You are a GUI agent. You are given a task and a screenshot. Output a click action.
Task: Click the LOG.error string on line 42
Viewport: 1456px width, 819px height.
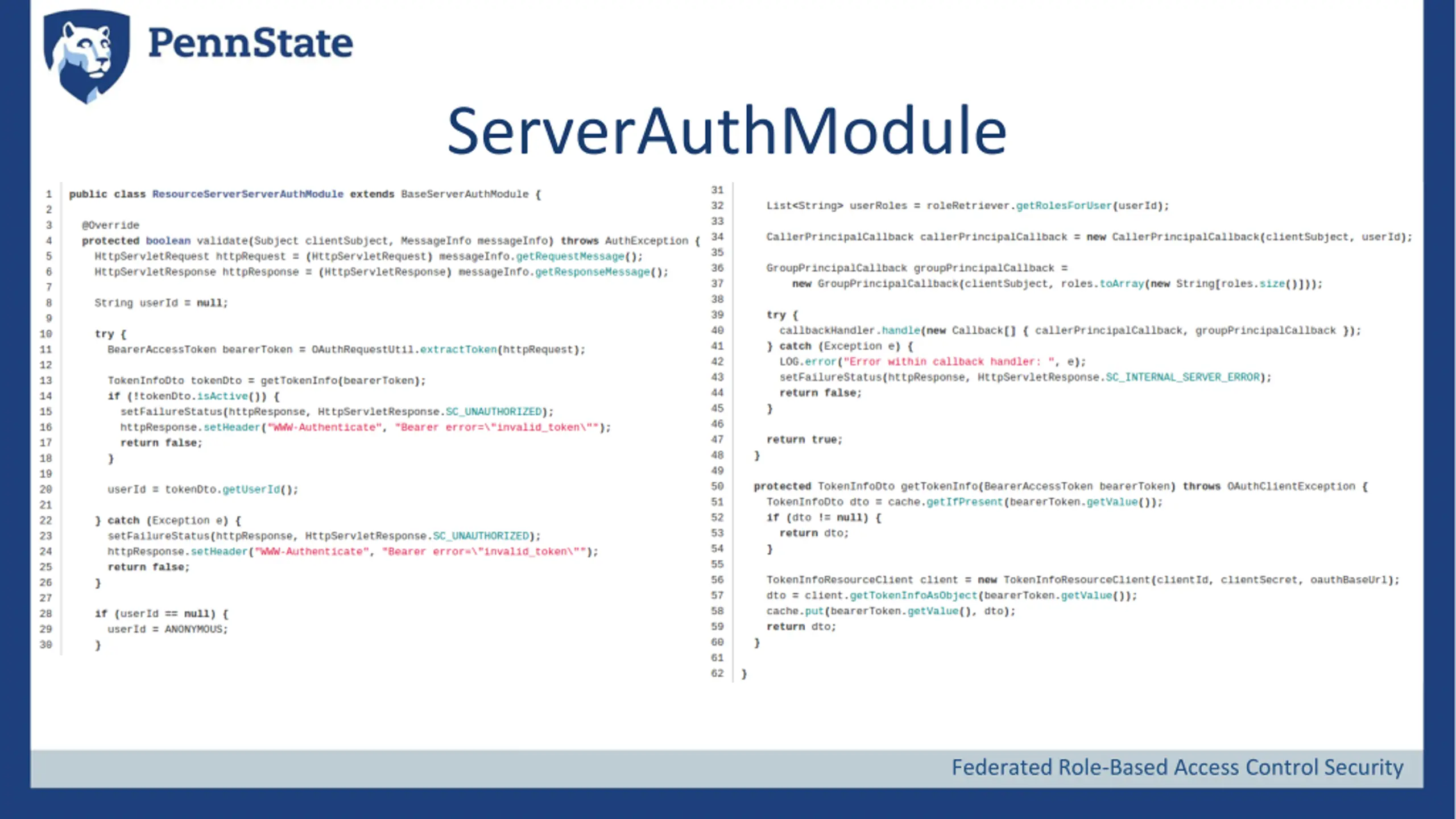click(x=949, y=362)
